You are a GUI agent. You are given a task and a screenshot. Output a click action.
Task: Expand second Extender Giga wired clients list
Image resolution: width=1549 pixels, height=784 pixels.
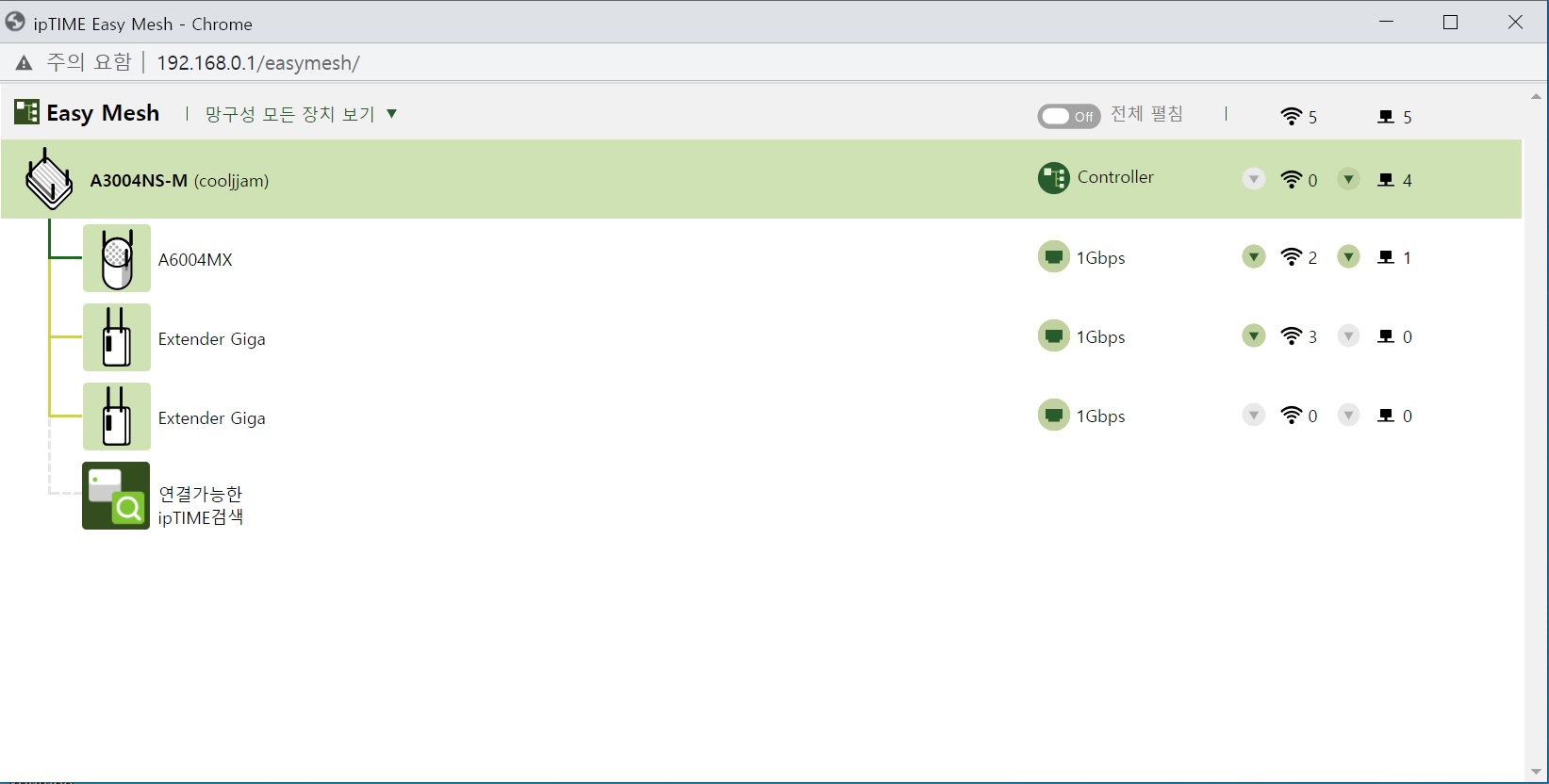pos(1348,415)
